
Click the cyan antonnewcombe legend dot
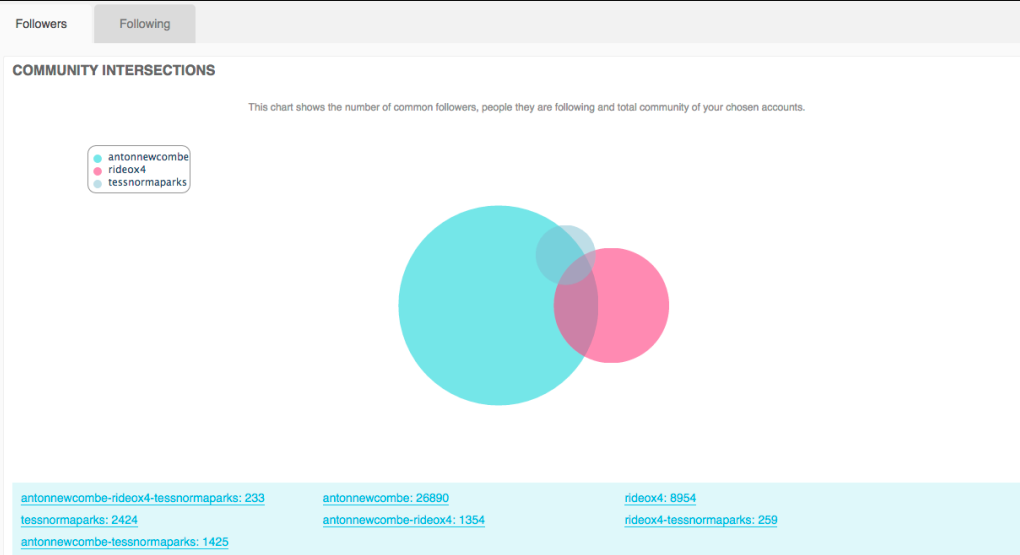(98, 158)
